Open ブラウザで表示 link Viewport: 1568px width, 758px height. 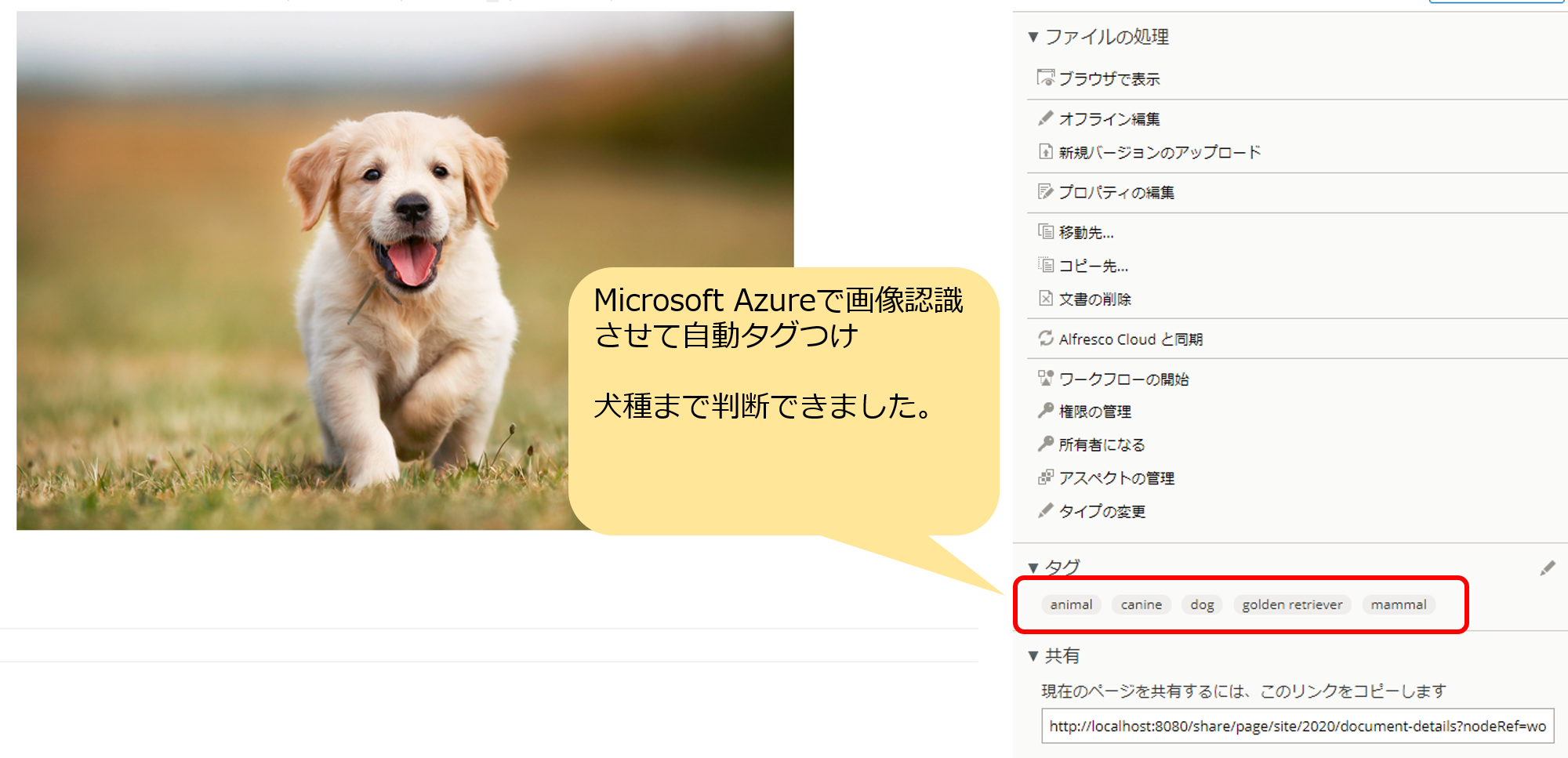(x=1109, y=78)
